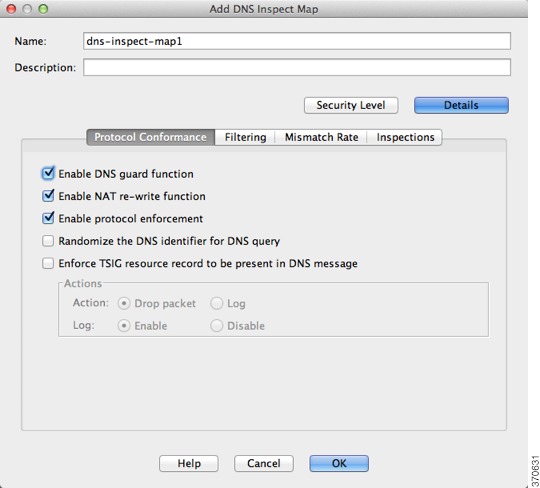Switch to the Filtering tab
540x488 pixels.
(x=245, y=137)
